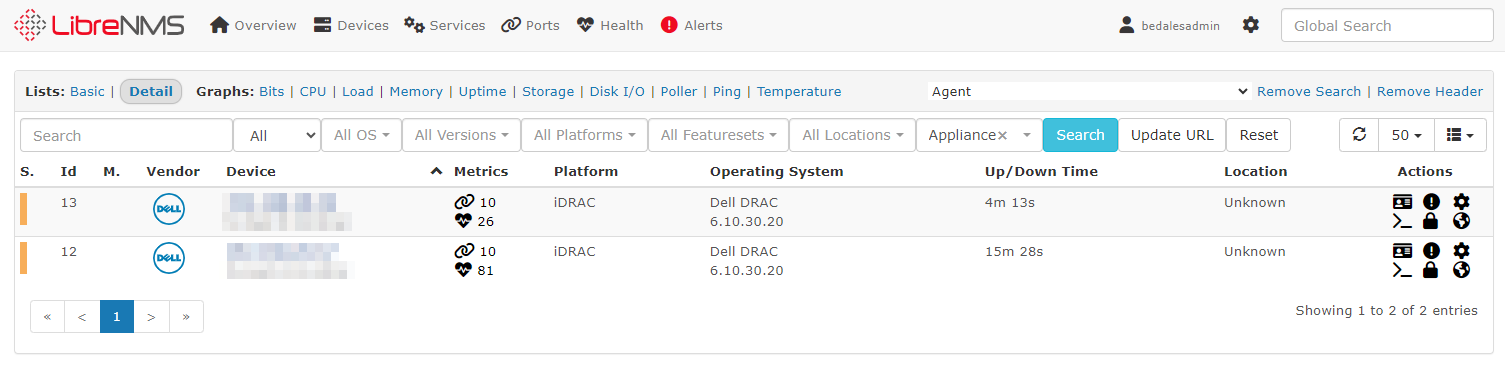The width and height of the screenshot is (1505, 365).
Task: View device 12 details card icon
Action: tap(1402, 251)
